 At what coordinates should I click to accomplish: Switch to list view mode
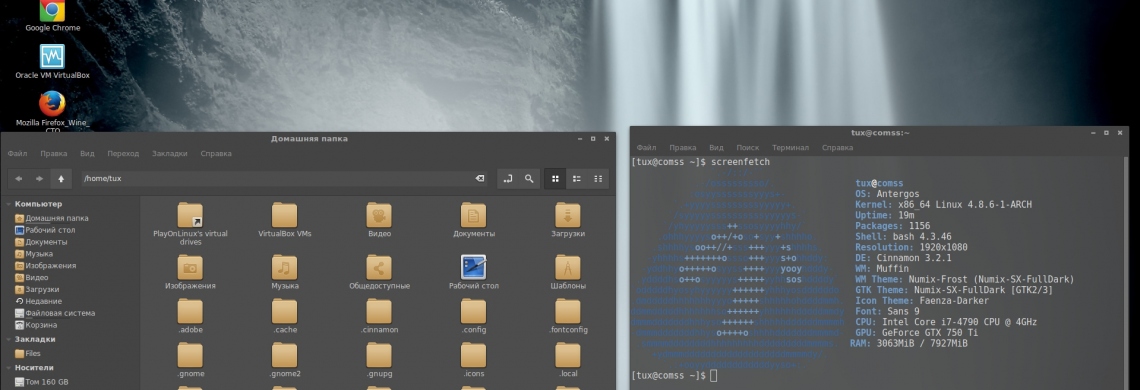pos(577,178)
